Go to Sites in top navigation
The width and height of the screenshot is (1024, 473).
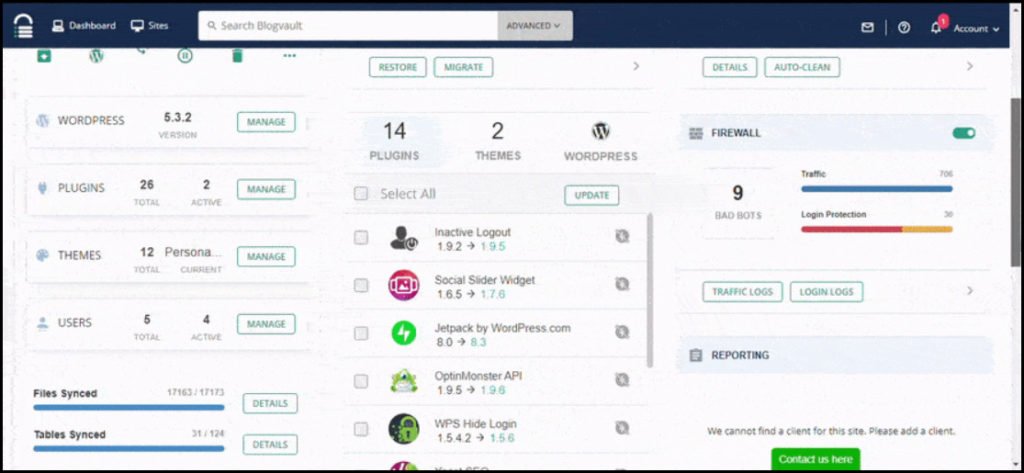[x=150, y=26]
